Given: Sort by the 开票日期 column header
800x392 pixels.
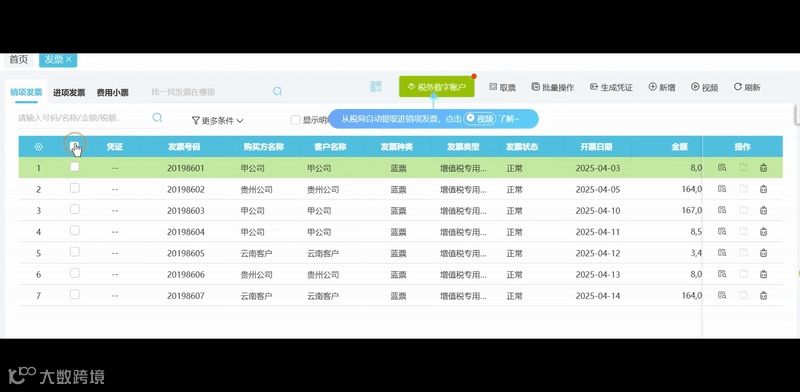Looking at the screenshot, I should tap(595, 147).
